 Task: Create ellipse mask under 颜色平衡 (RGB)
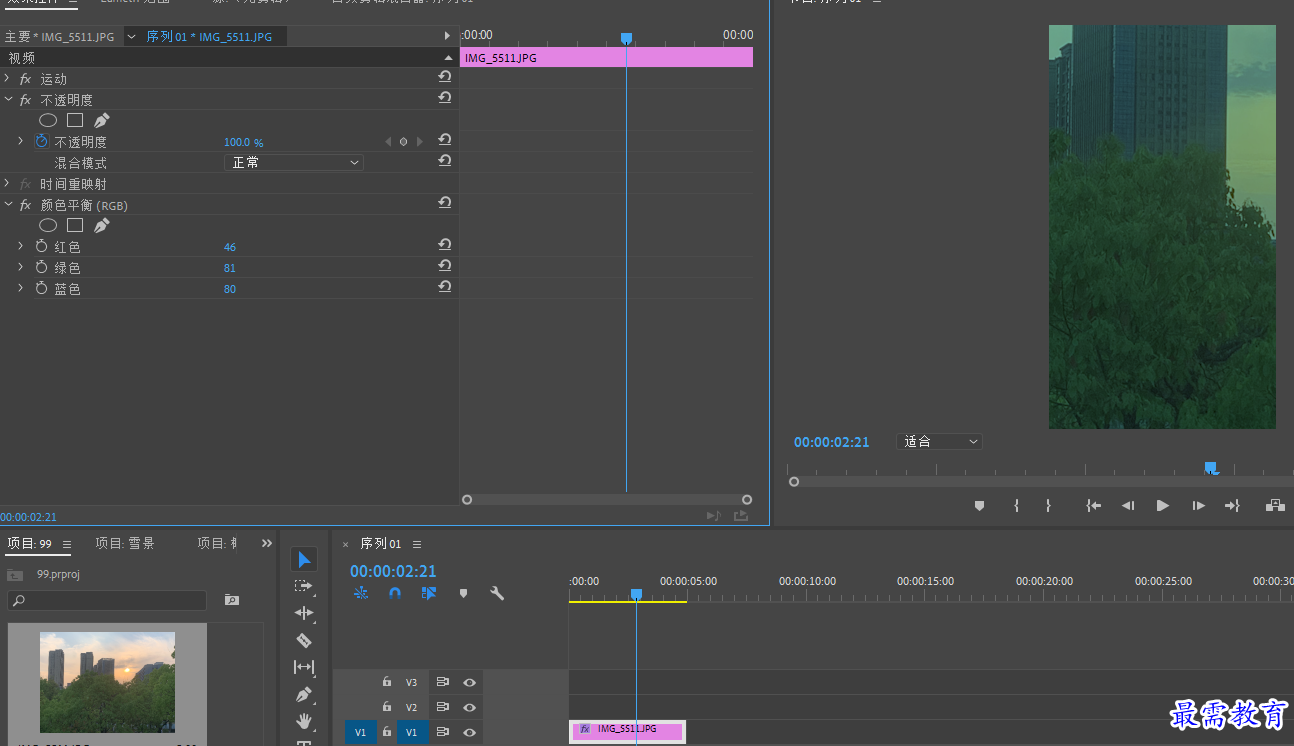coord(48,225)
